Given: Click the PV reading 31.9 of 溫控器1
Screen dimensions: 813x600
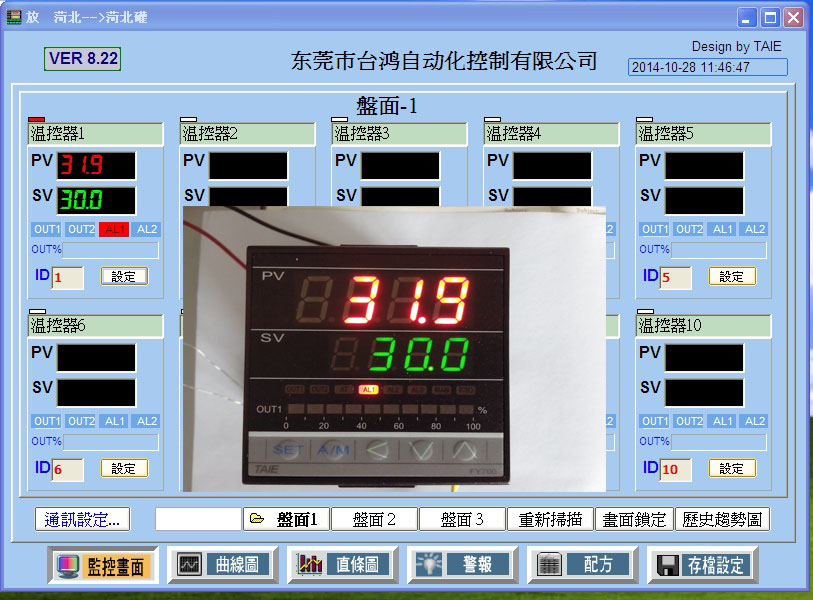Looking at the screenshot, I should 96,165.
